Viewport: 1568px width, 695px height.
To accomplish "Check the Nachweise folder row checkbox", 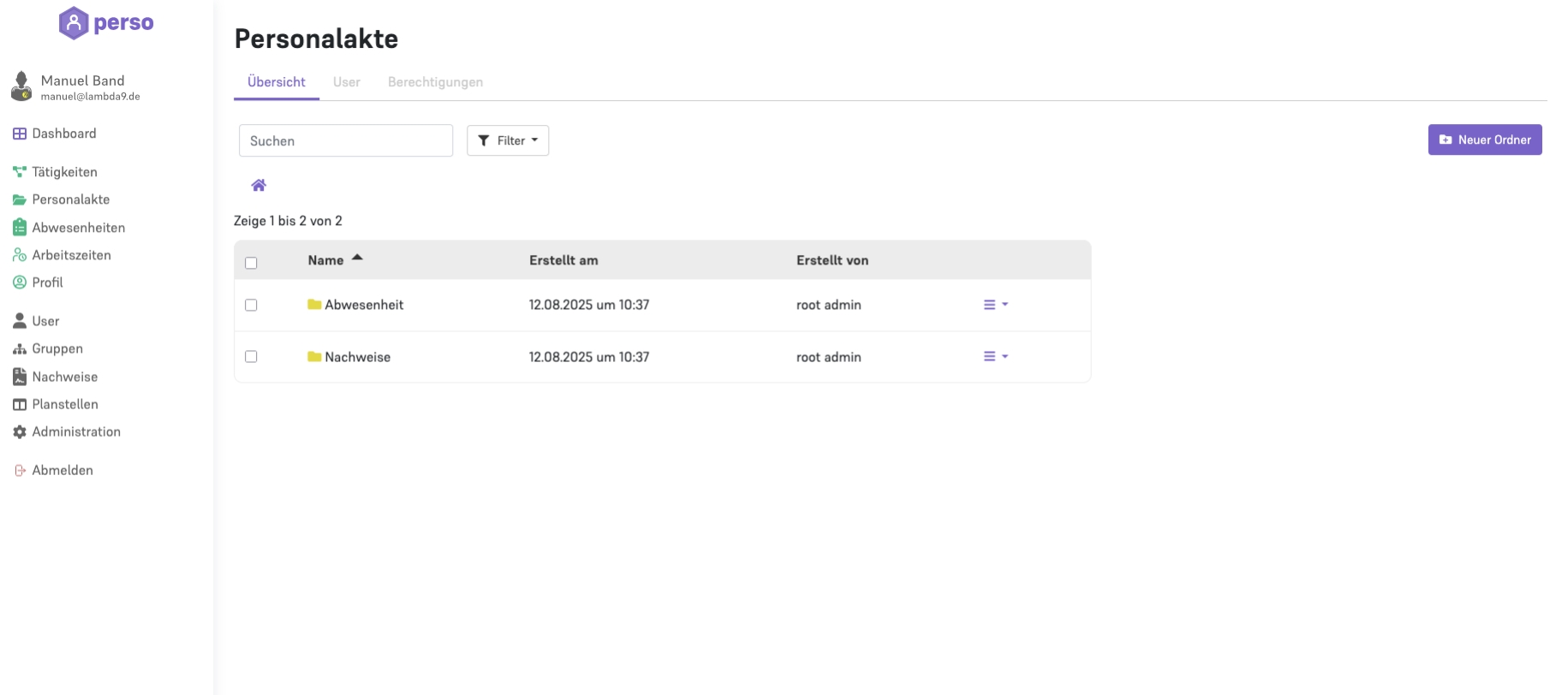I will coord(251,356).
